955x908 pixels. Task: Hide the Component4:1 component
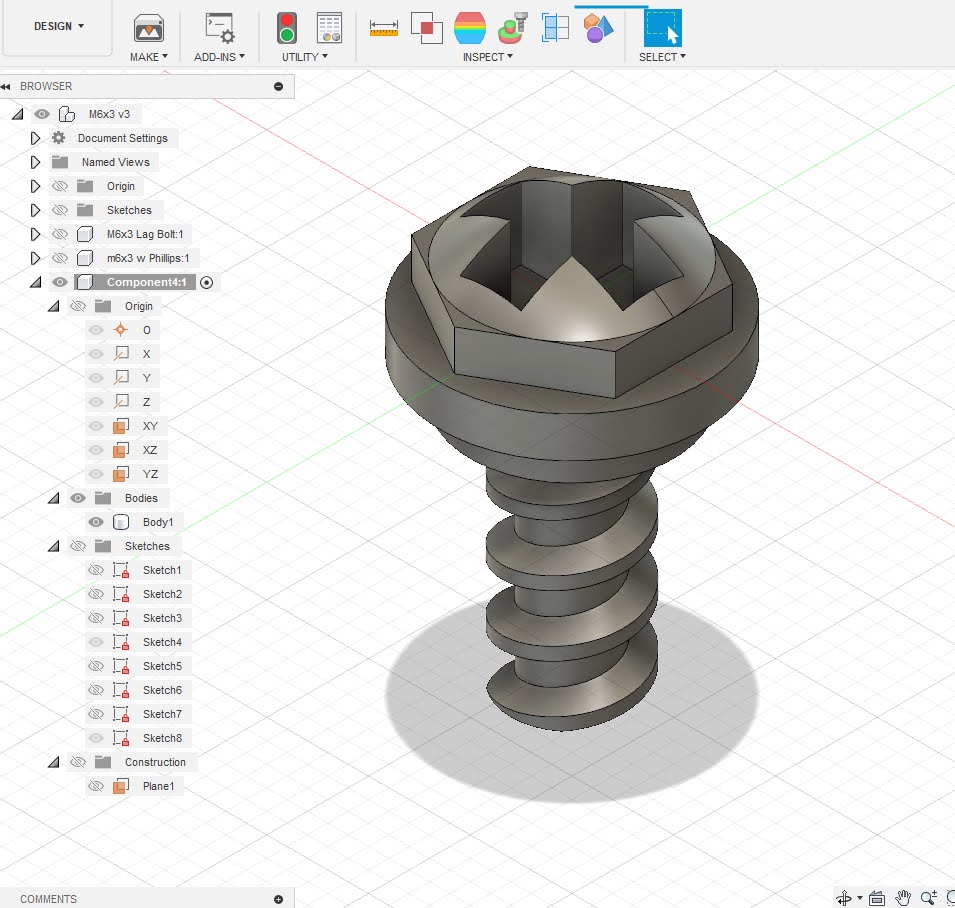point(60,282)
